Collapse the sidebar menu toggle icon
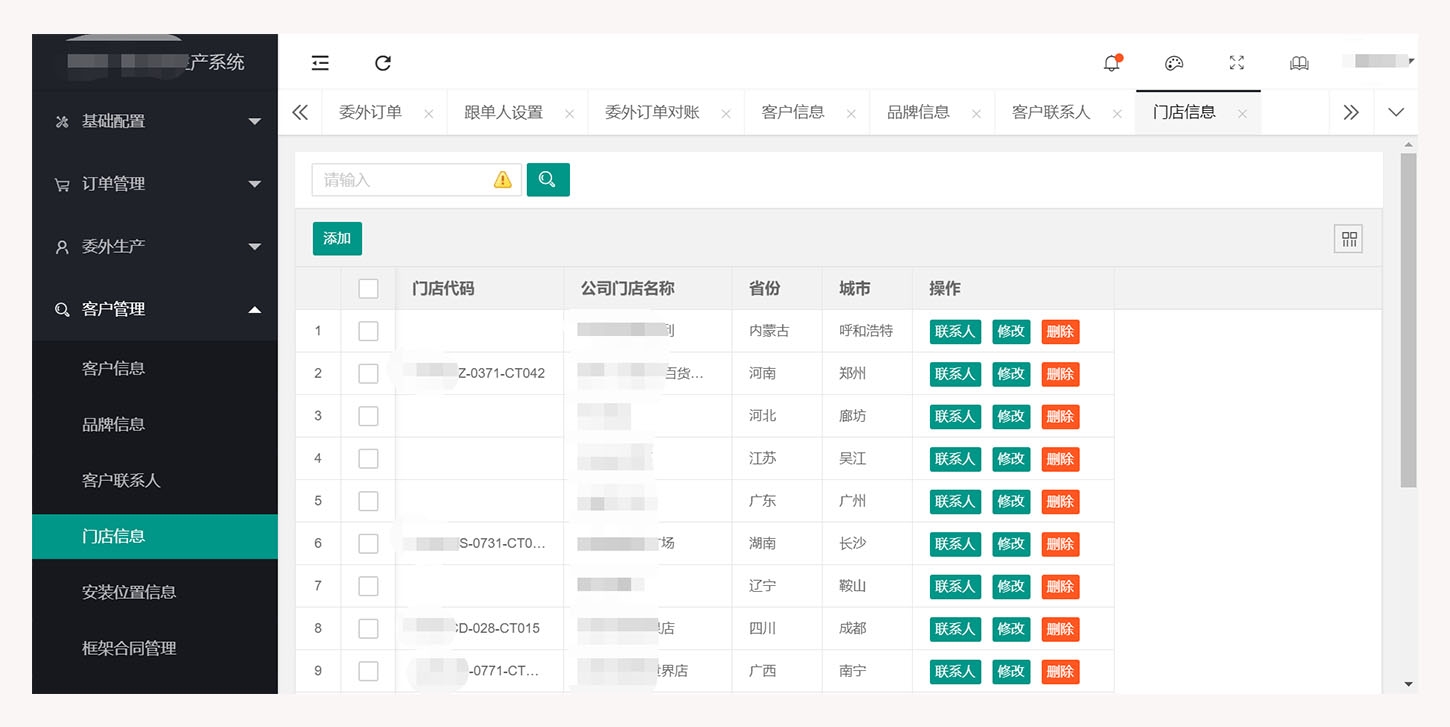1450x727 pixels. pos(320,63)
